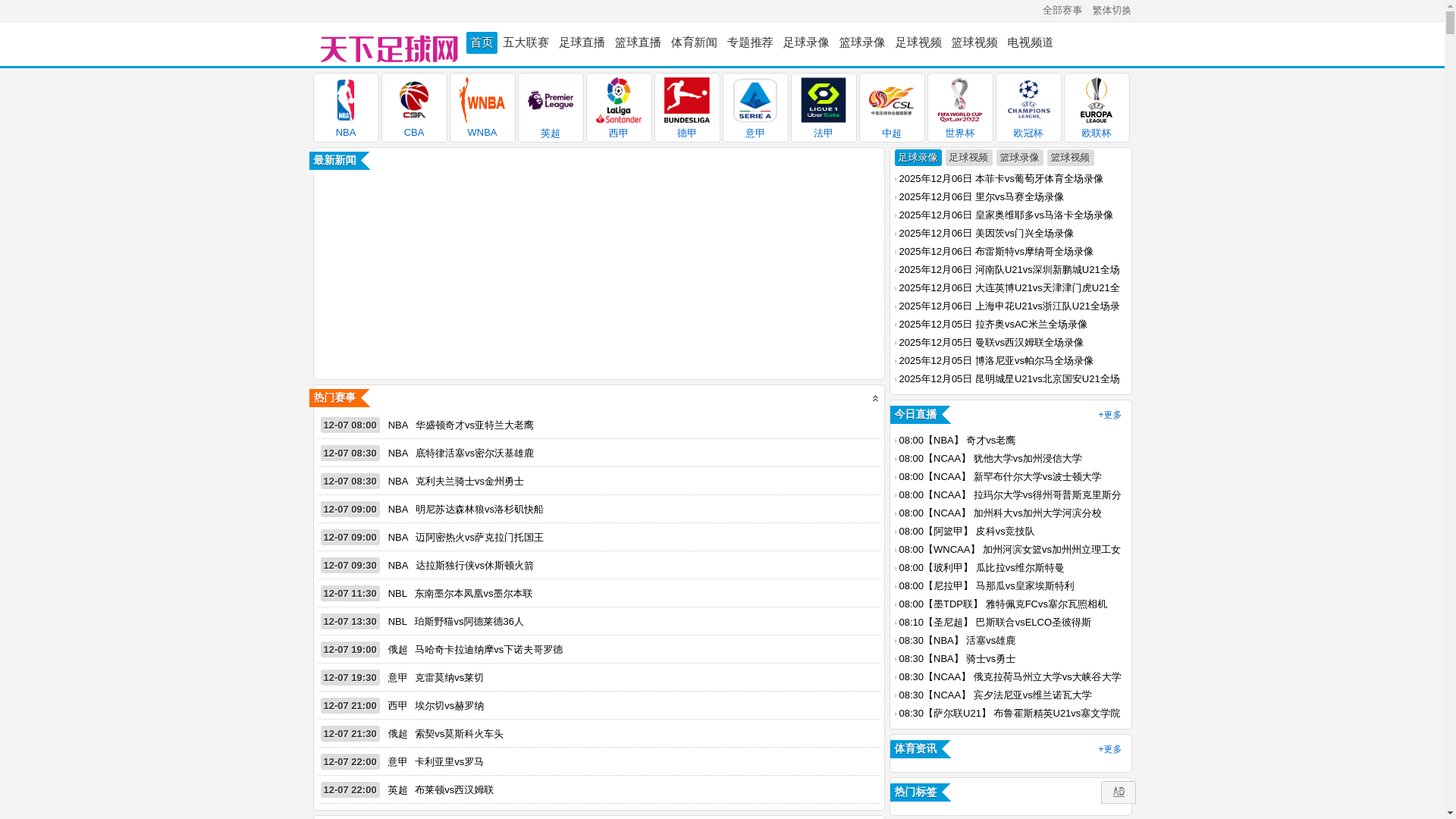Viewport: 1456px width, 819px height.
Task: Open 底特律活塞vs密尔沃基雄鹿 match
Action: pos(474,453)
